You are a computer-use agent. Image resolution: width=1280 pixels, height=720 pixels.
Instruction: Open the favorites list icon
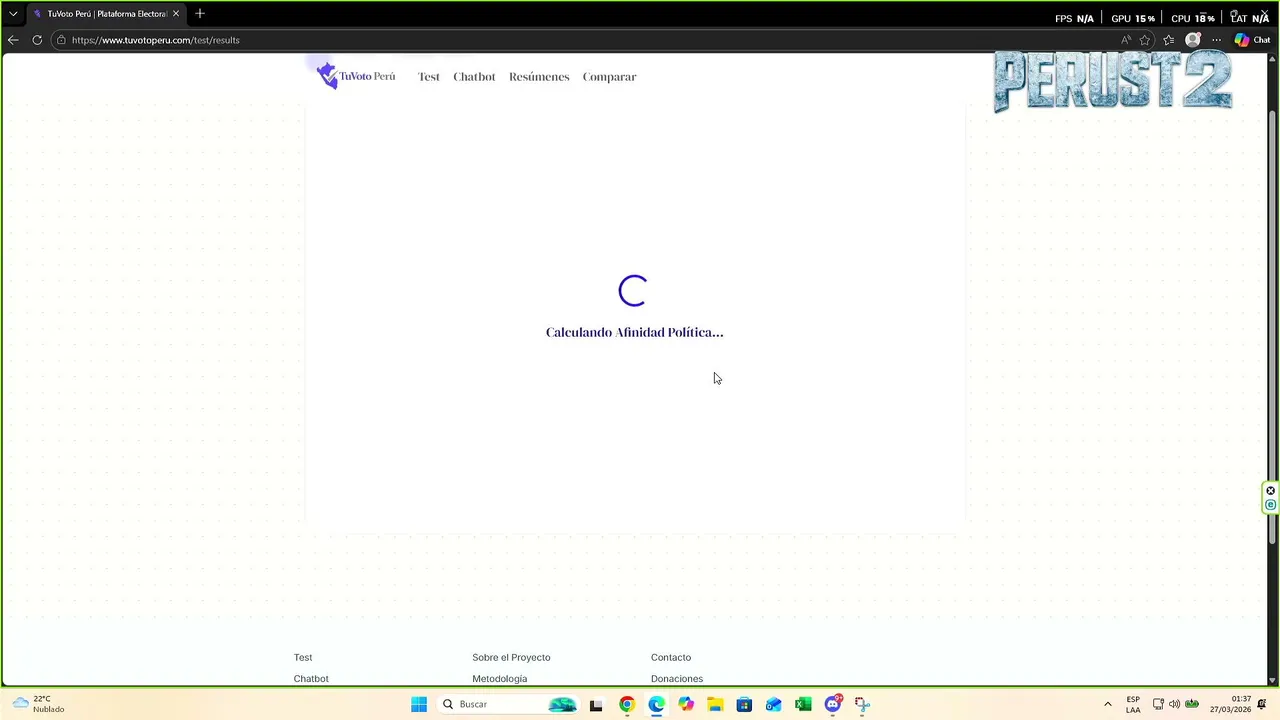(1168, 40)
